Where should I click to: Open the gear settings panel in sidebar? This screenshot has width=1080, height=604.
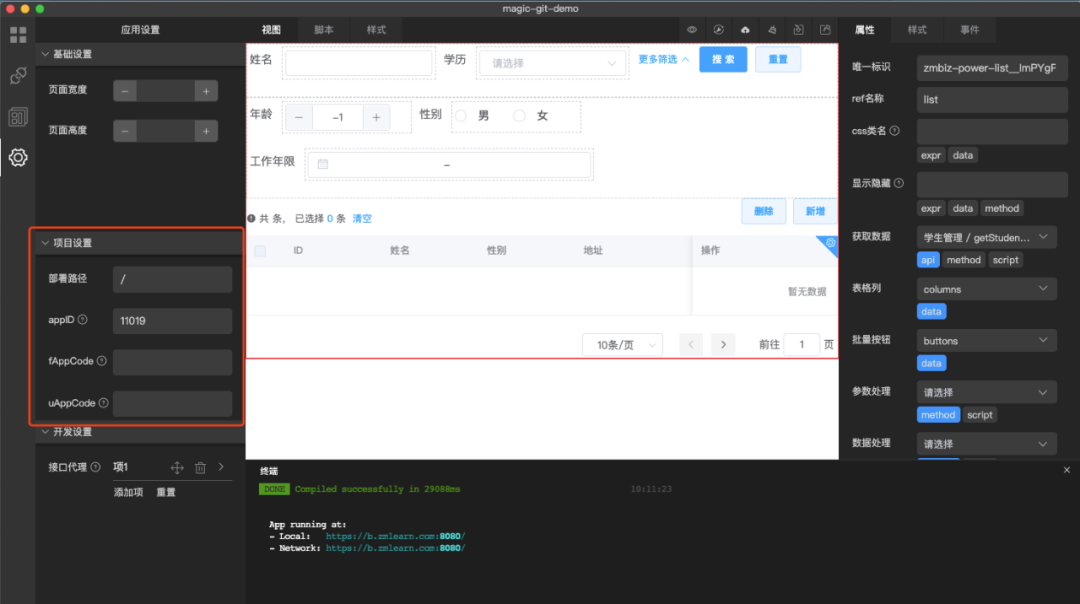click(18, 158)
